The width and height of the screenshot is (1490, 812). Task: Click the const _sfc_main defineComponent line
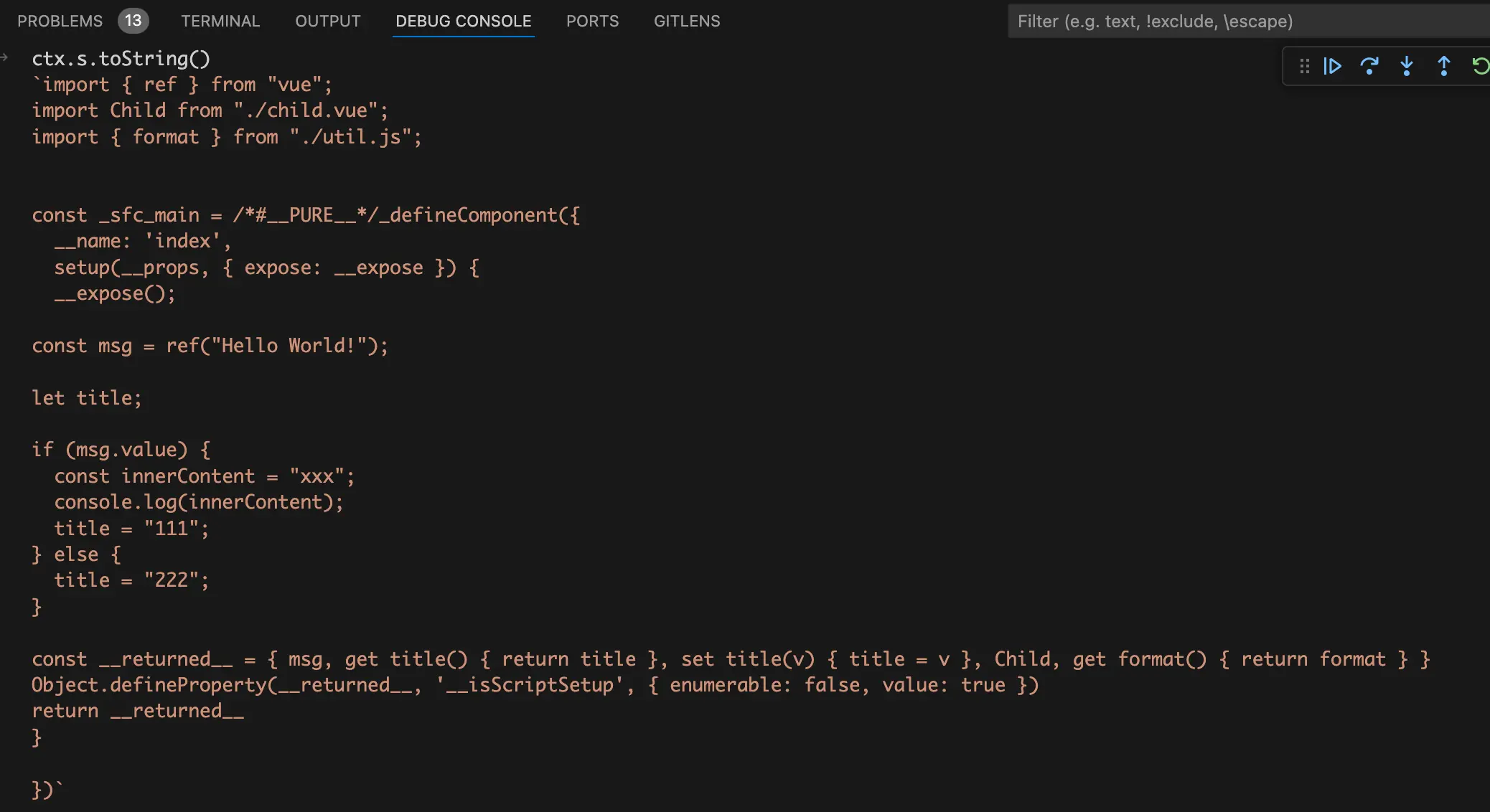coord(305,215)
